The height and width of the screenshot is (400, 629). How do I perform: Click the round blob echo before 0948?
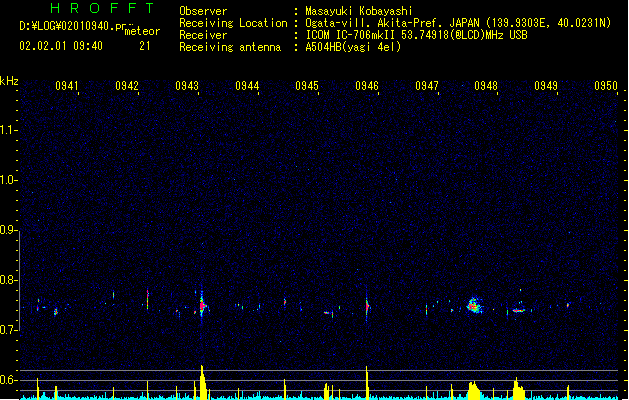[x=475, y=305]
